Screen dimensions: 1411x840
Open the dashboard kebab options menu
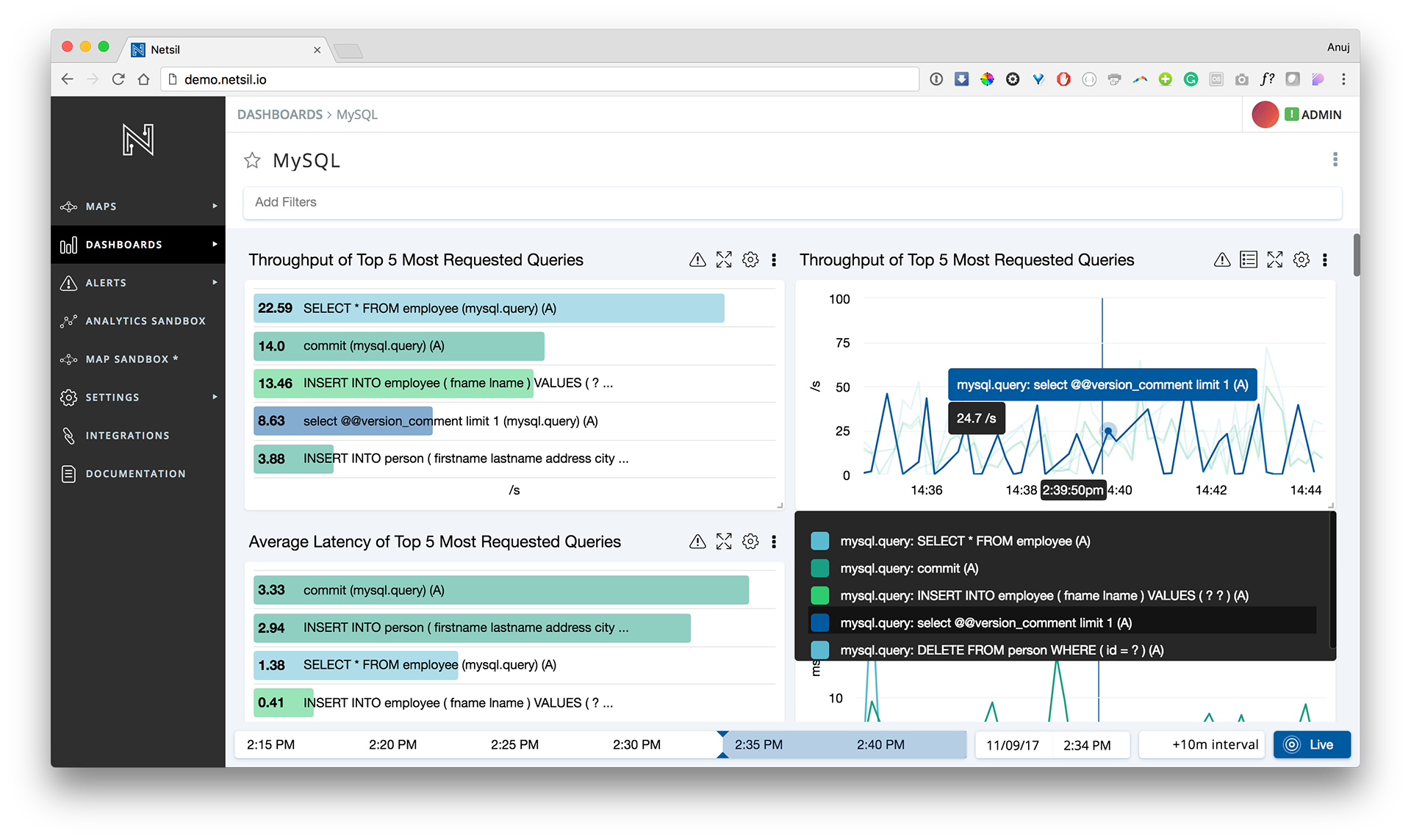point(1335,159)
